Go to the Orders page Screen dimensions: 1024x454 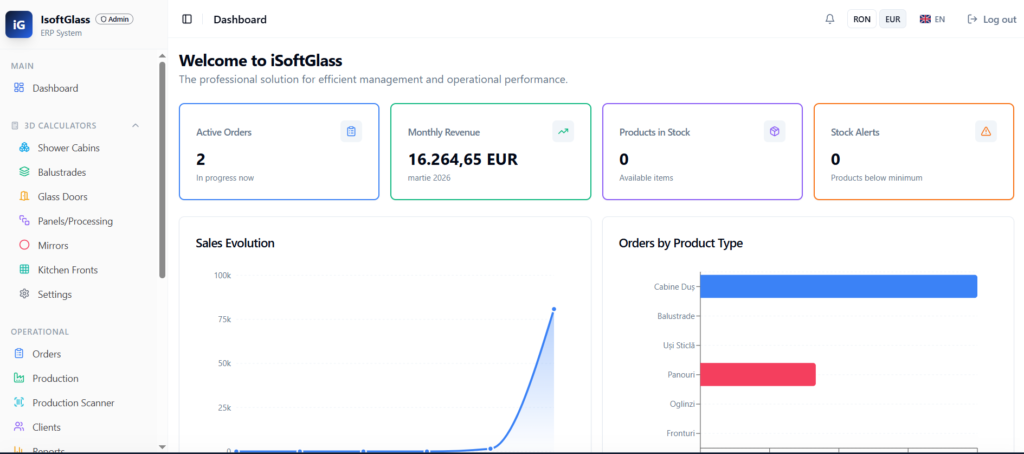point(46,354)
